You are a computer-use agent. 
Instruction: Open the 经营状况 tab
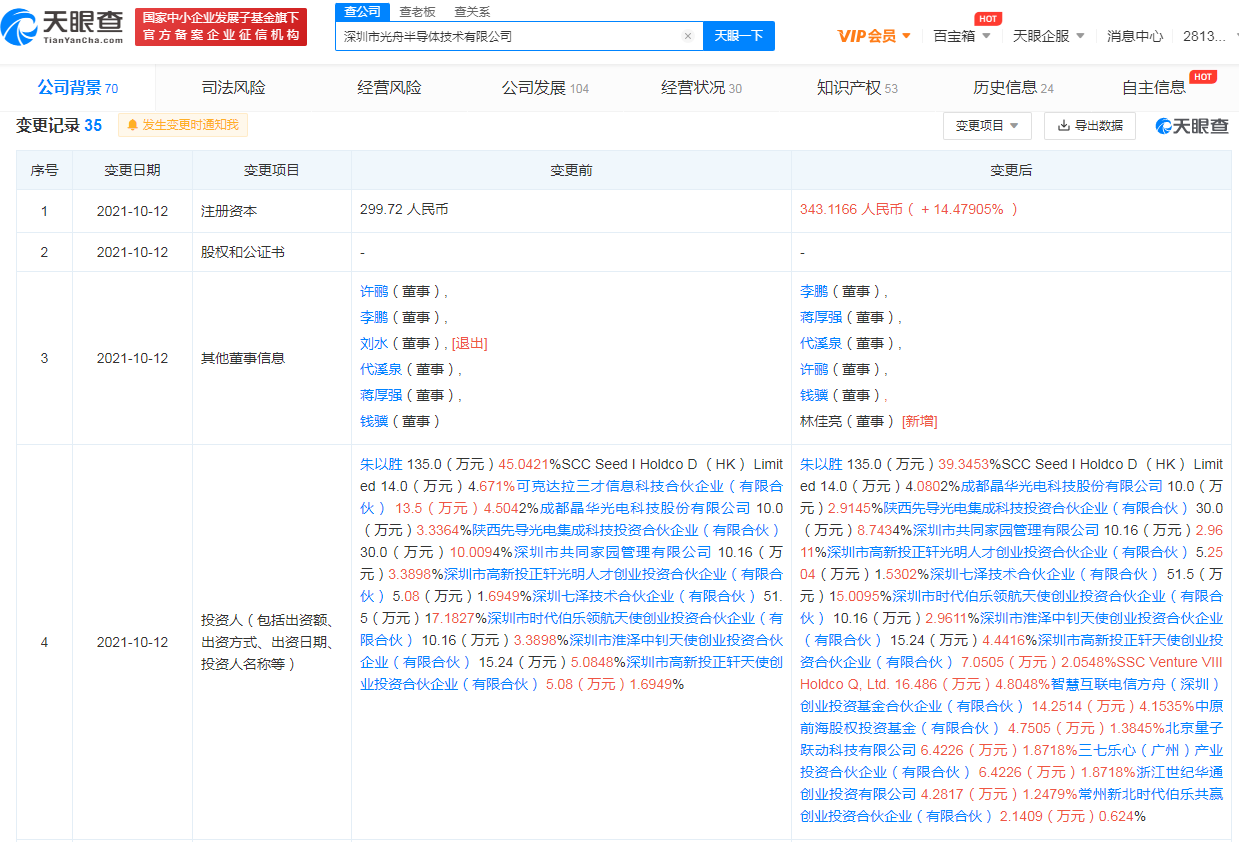tap(701, 88)
